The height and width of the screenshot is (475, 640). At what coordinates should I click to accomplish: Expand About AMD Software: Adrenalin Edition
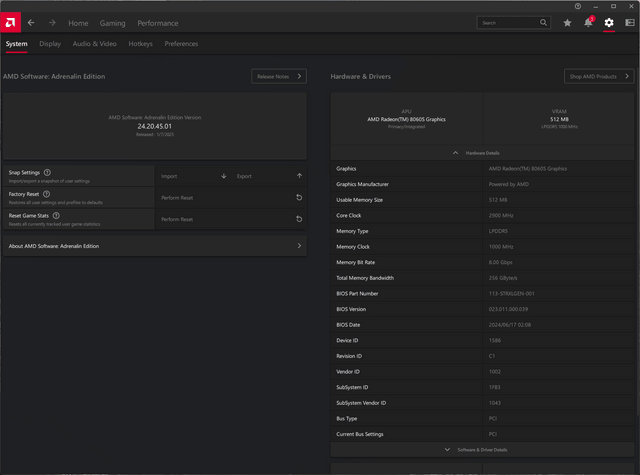click(x=155, y=246)
